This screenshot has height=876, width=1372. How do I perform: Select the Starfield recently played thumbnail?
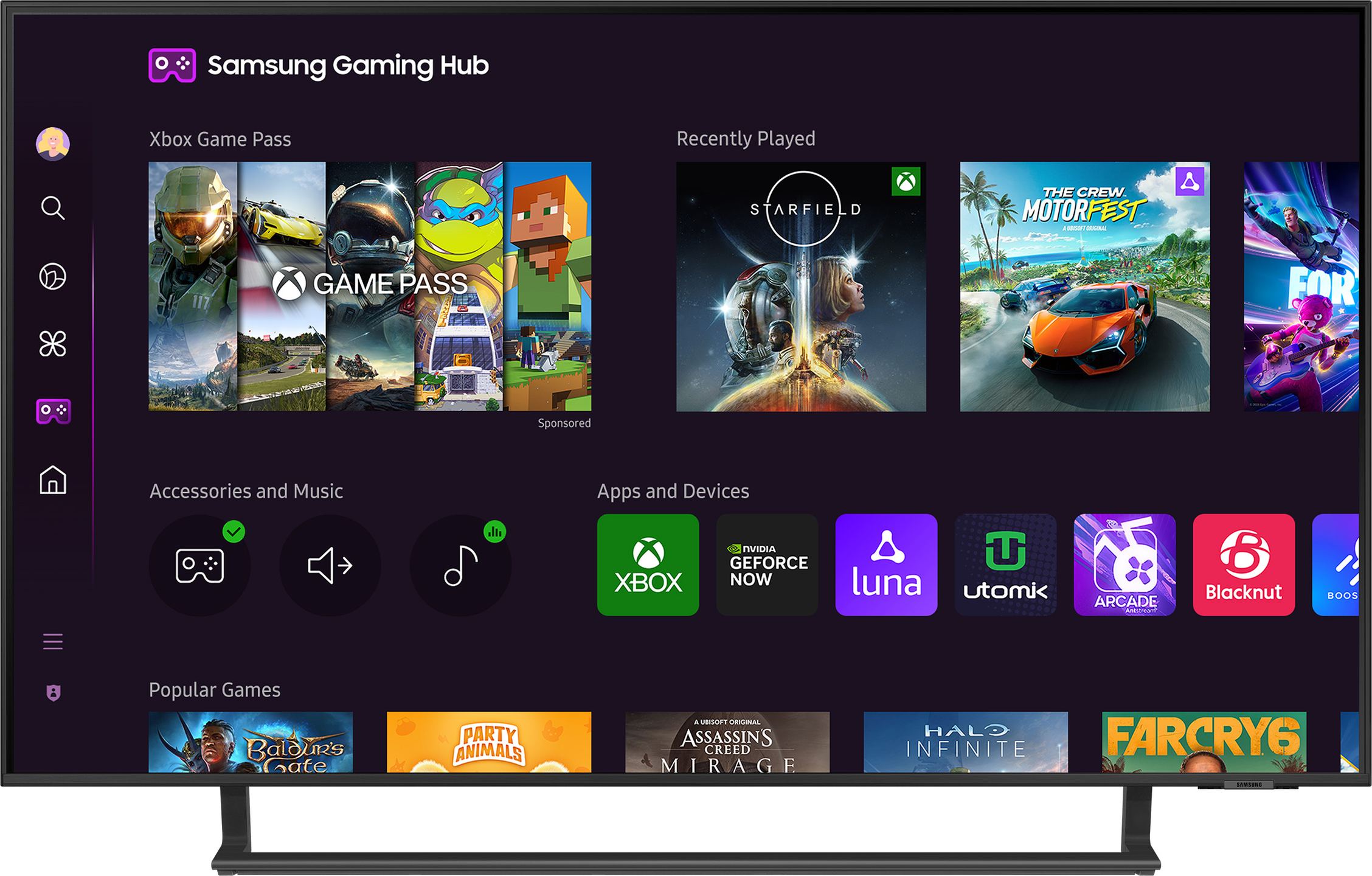pos(801,287)
